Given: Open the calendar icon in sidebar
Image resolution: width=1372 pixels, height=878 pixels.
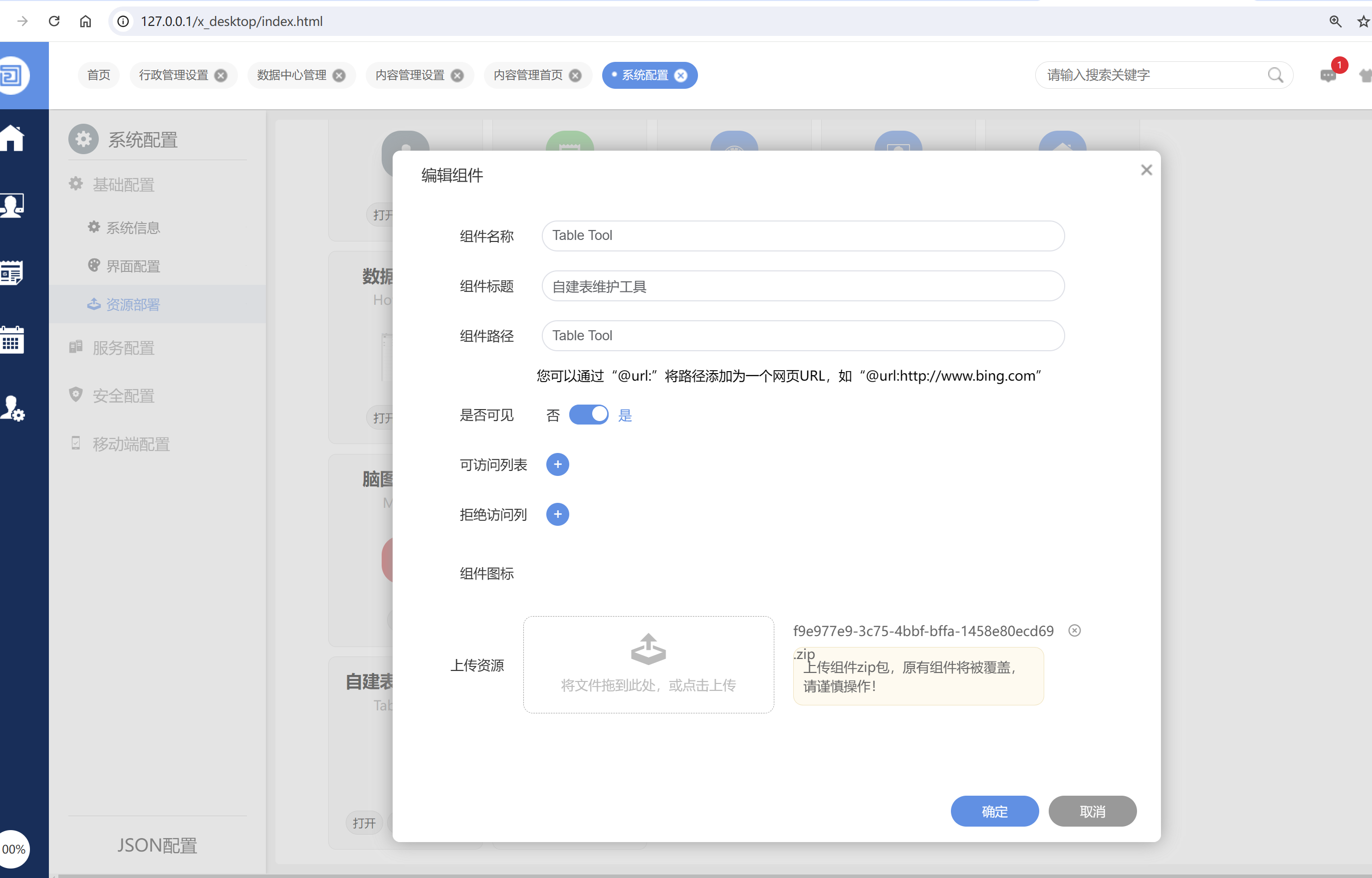Looking at the screenshot, I should coord(12,340).
